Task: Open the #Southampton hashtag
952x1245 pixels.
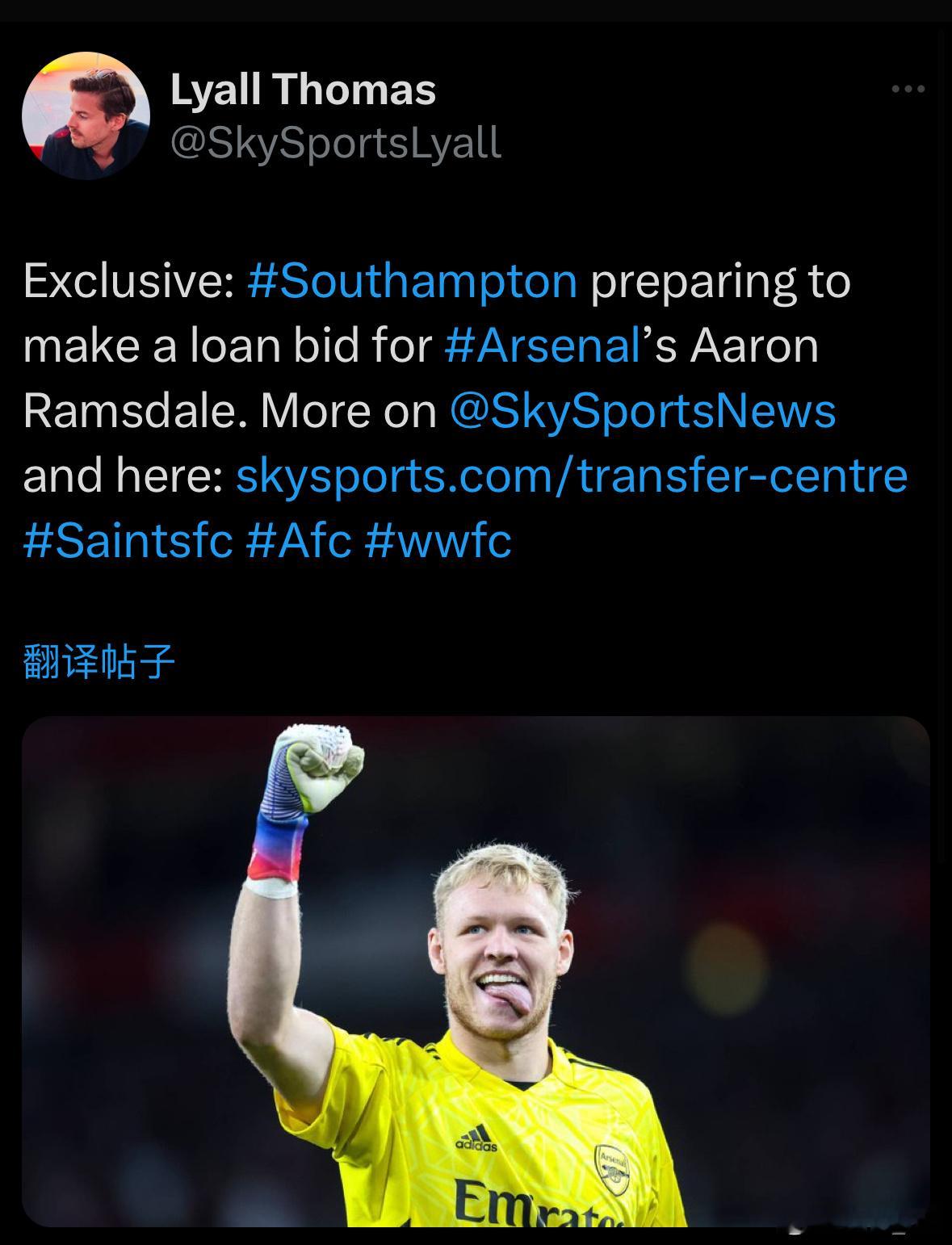Action: (413, 281)
